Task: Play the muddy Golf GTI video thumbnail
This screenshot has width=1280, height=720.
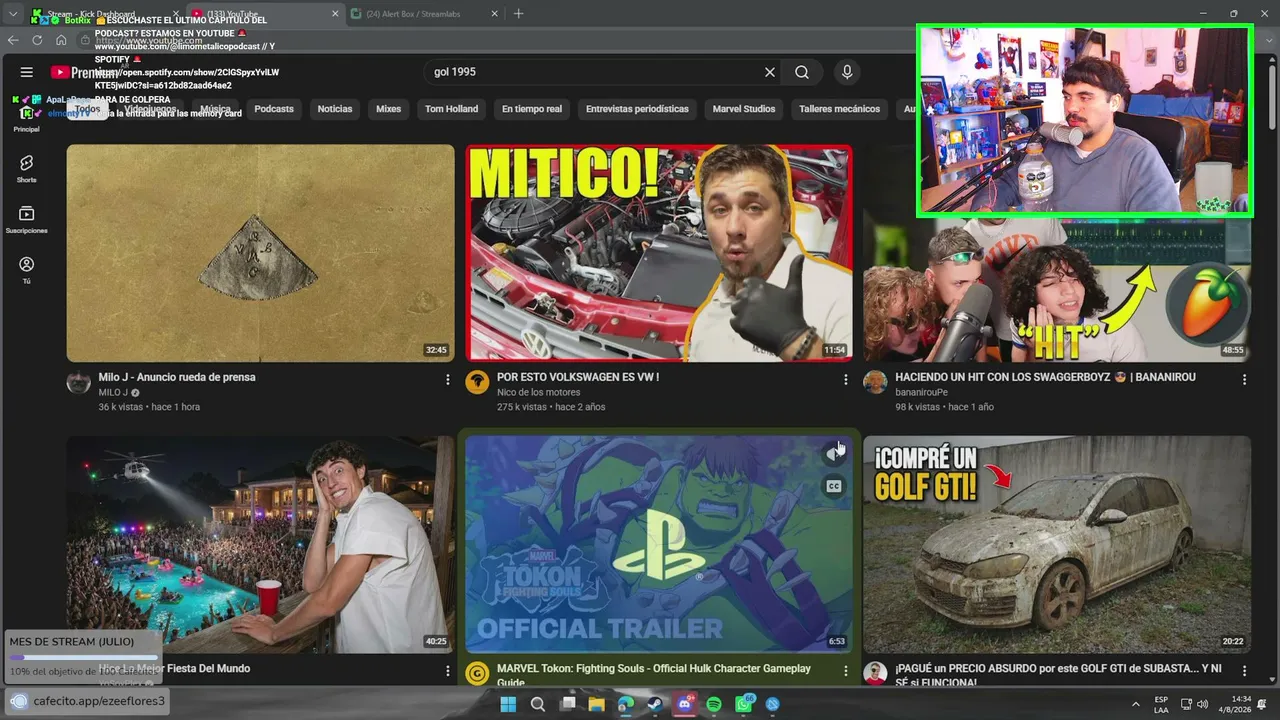Action: pos(1057,544)
